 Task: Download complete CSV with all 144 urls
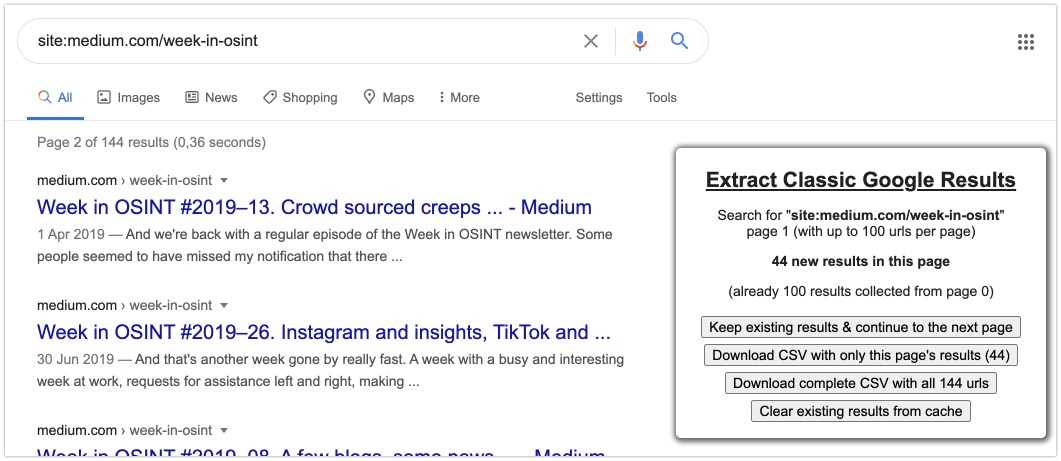(861, 383)
